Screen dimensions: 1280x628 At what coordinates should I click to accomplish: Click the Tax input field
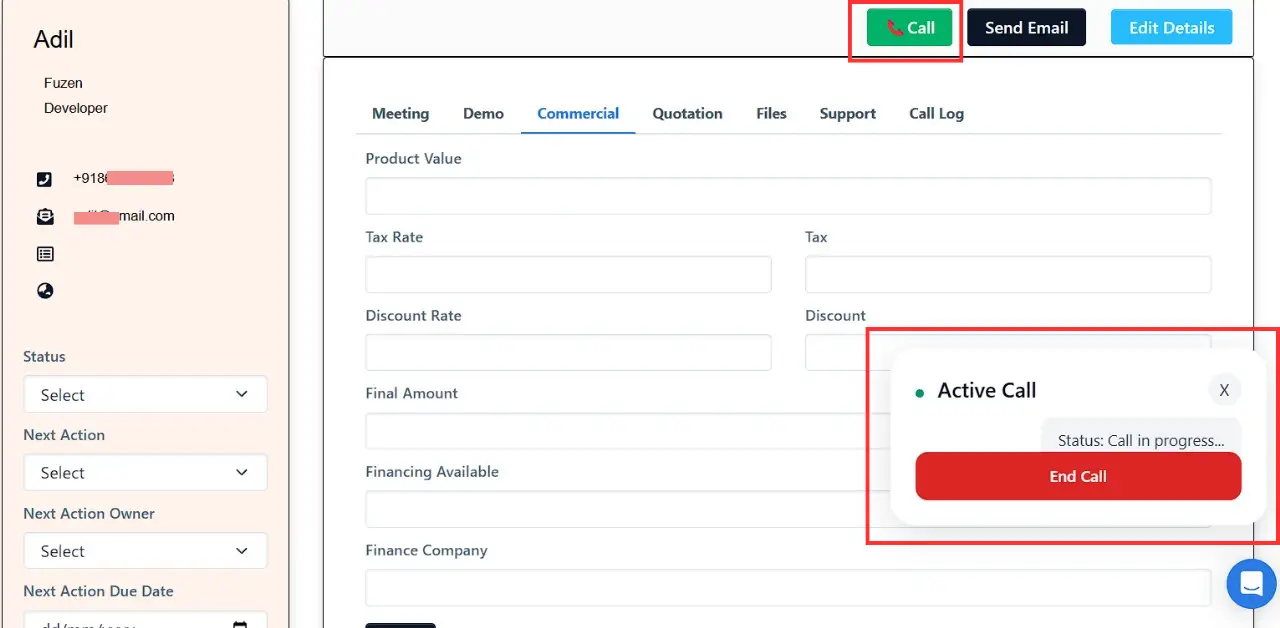(1008, 274)
